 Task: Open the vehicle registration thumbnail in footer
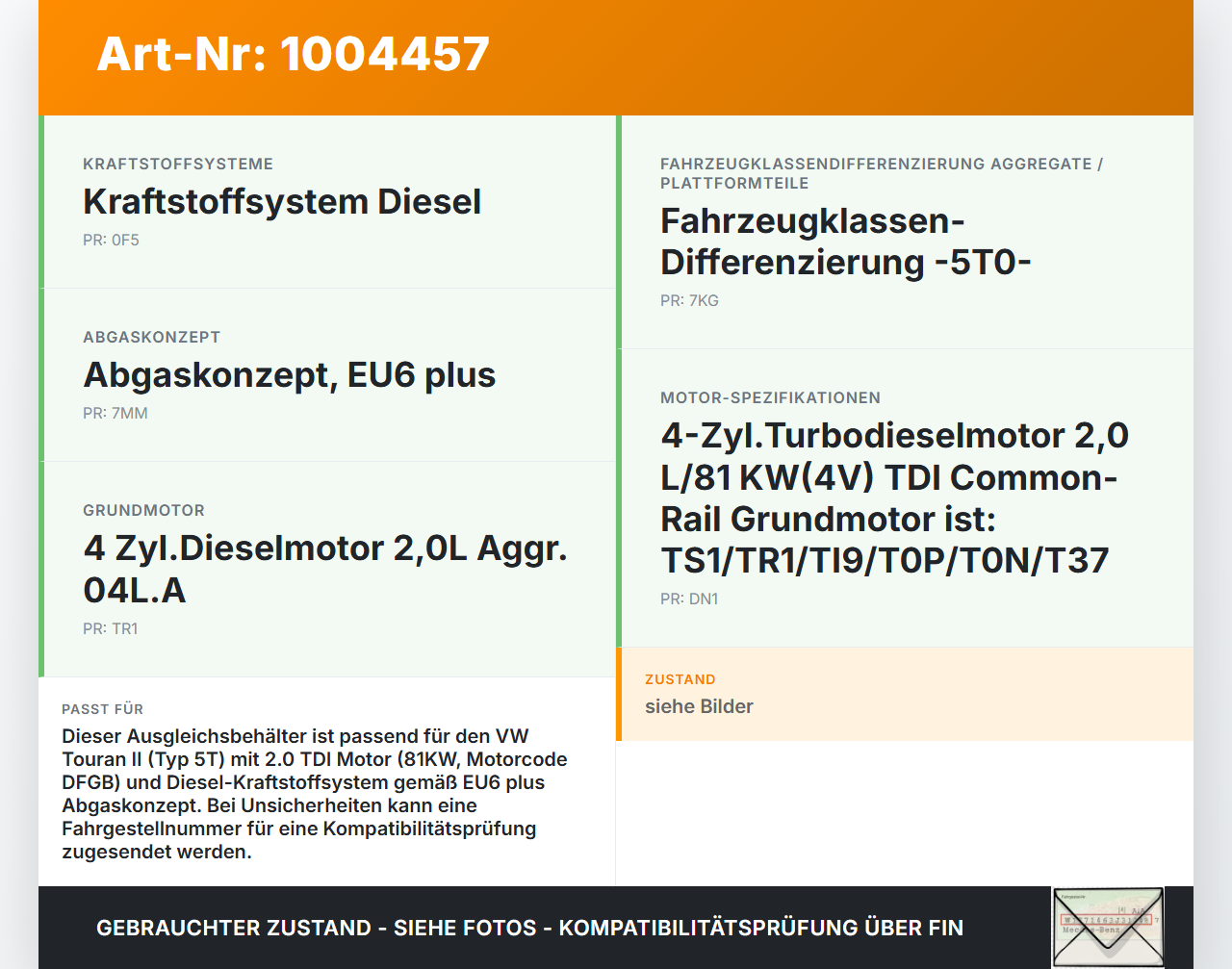(x=1108, y=927)
